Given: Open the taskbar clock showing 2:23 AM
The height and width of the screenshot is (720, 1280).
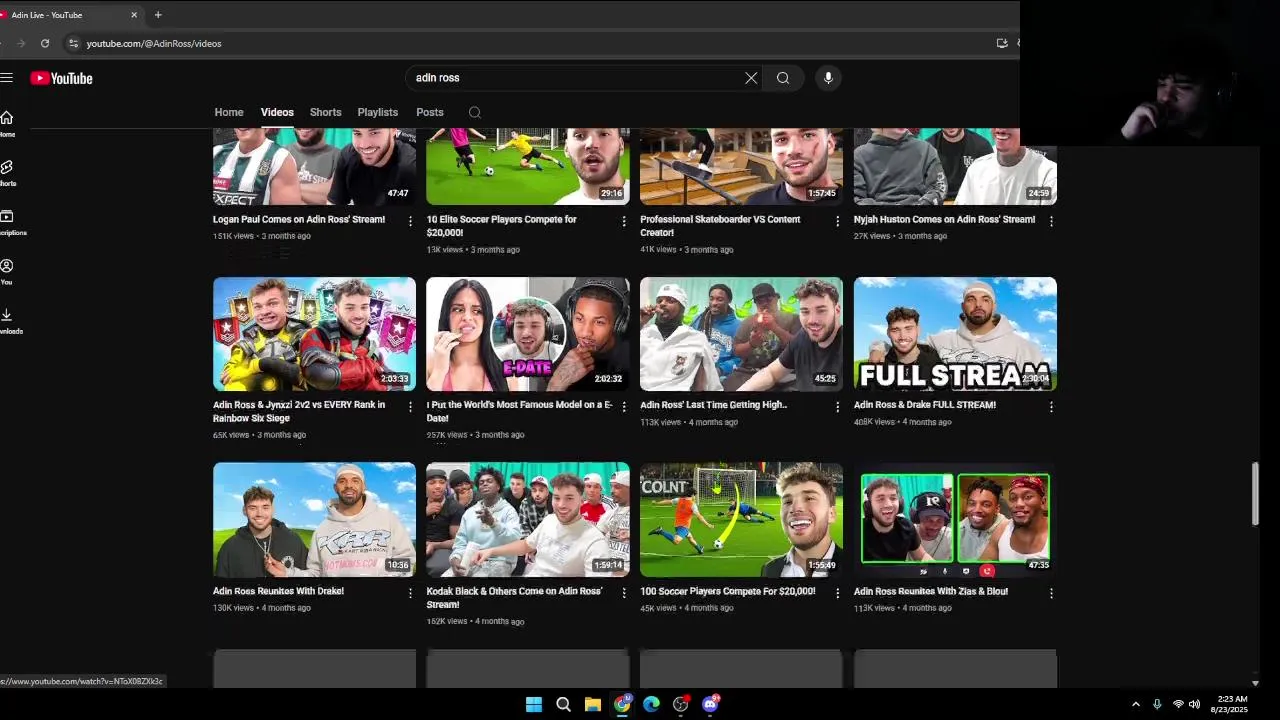Looking at the screenshot, I should click(1229, 704).
